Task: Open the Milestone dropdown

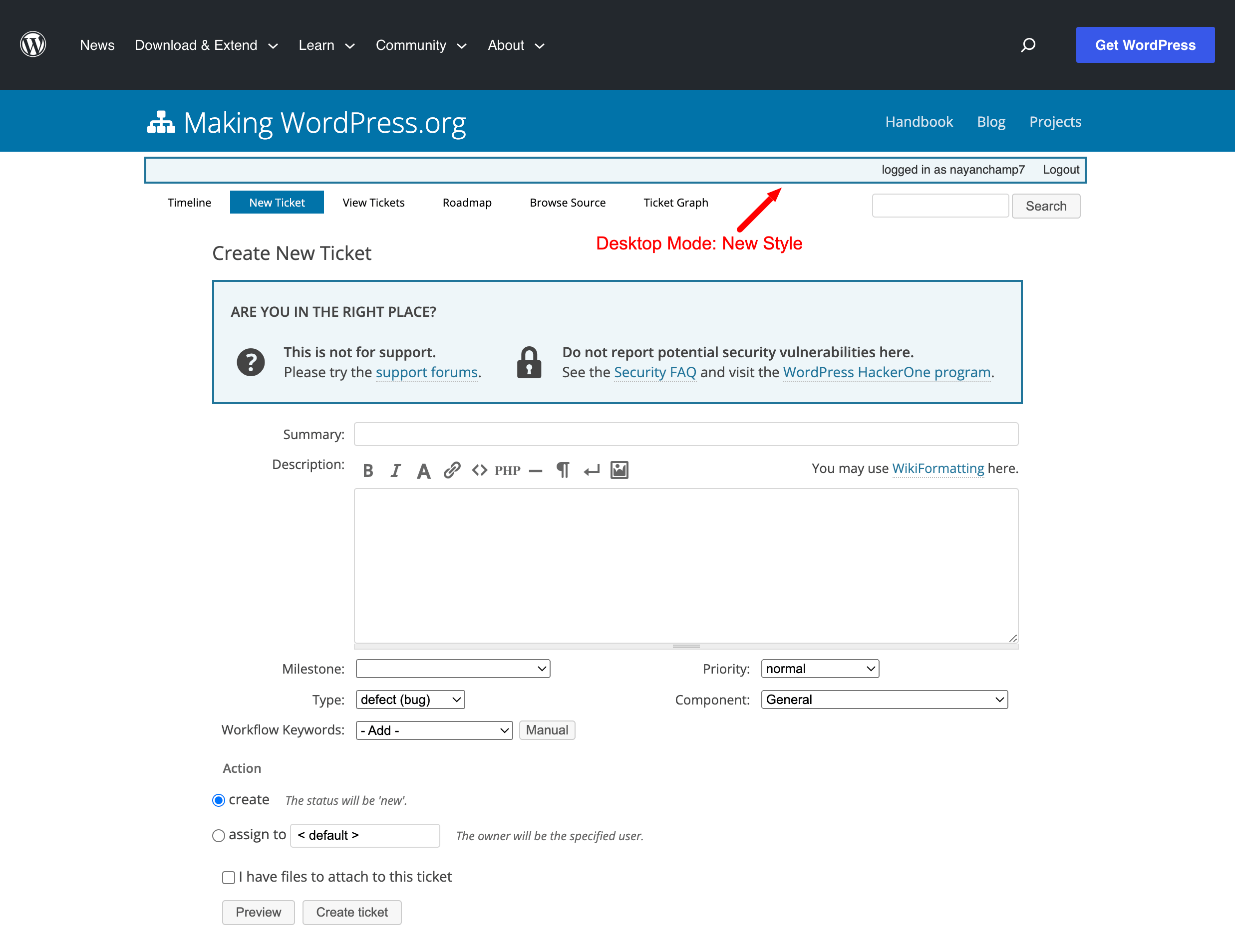Action: (x=452, y=669)
